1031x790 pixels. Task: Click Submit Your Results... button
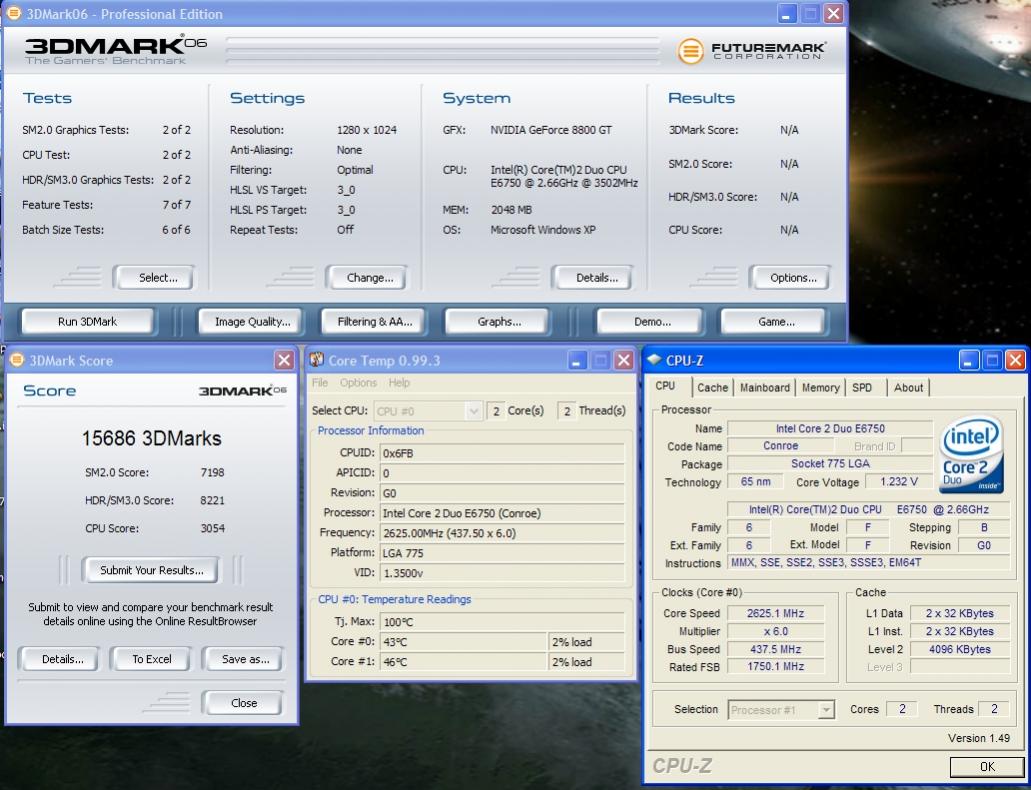point(151,570)
